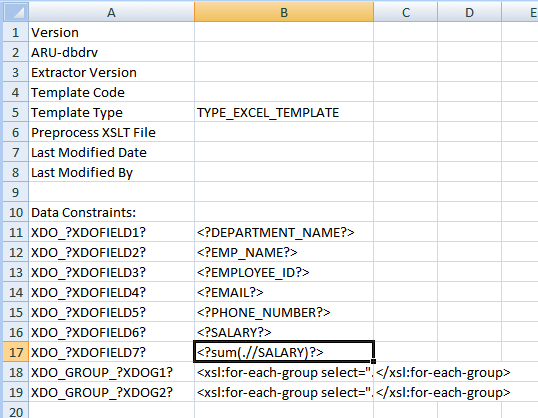Click the Select All corner button
Screen dimensions: 538x418
16,12
